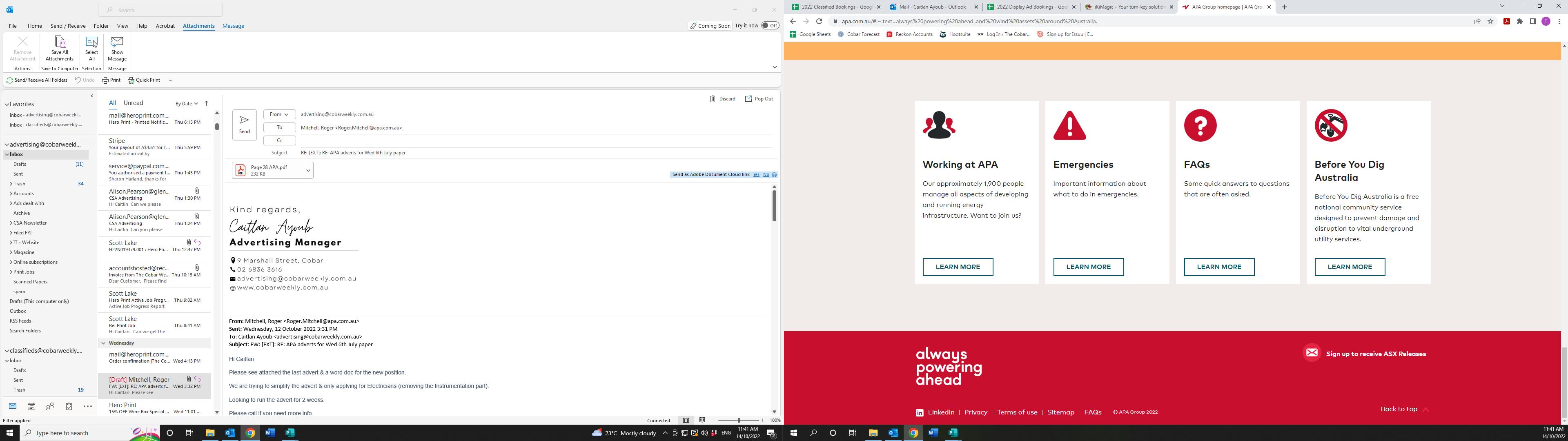Image resolution: width=1568 pixels, height=441 pixels.
Task: Click the LinkedIn icon in the APA footer
Action: point(919,412)
